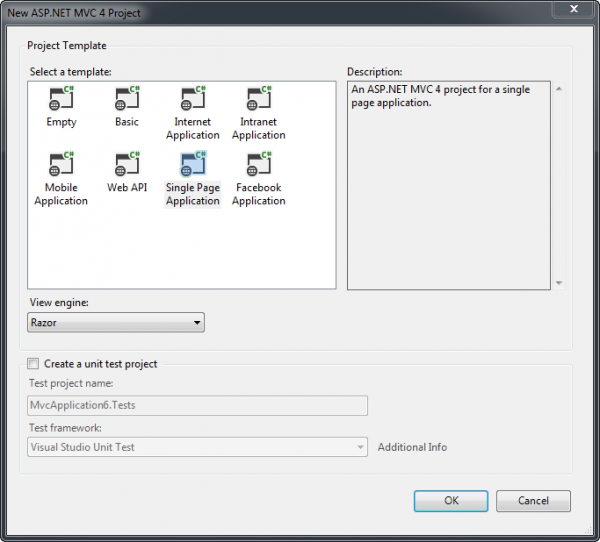Click the 'Facebook Application' label text
The height and width of the screenshot is (542, 600).
pos(259,194)
